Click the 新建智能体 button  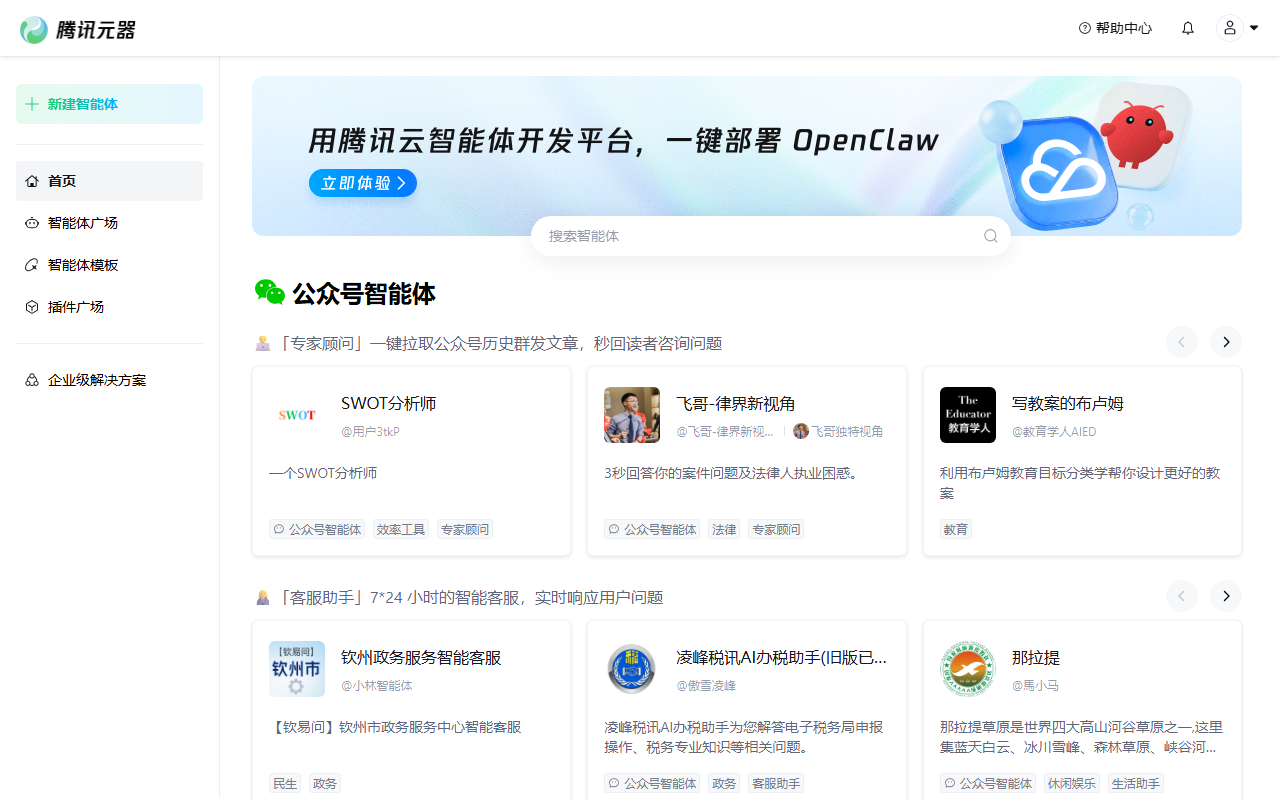coord(109,104)
